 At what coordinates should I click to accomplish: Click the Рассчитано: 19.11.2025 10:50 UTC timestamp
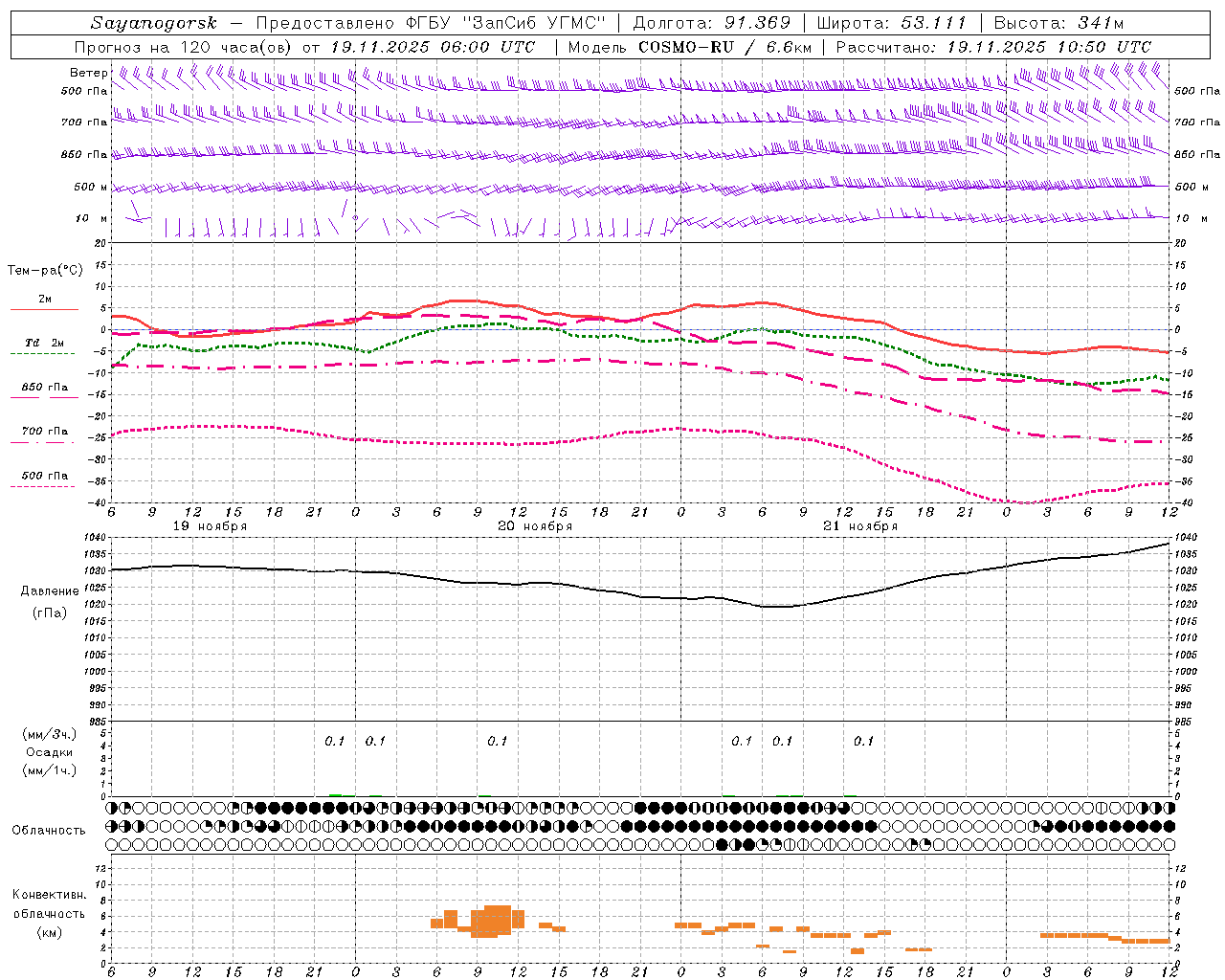pyautogui.click(x=993, y=47)
